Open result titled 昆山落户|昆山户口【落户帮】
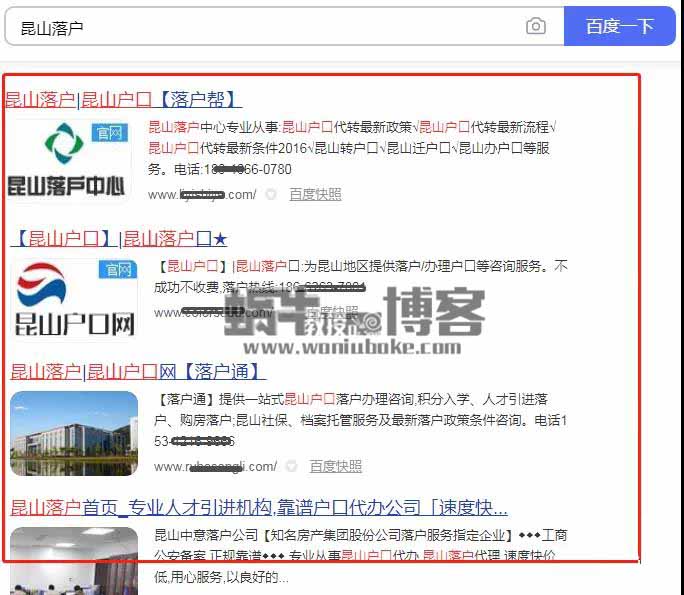Image resolution: width=684 pixels, height=595 pixels. tap(123, 99)
